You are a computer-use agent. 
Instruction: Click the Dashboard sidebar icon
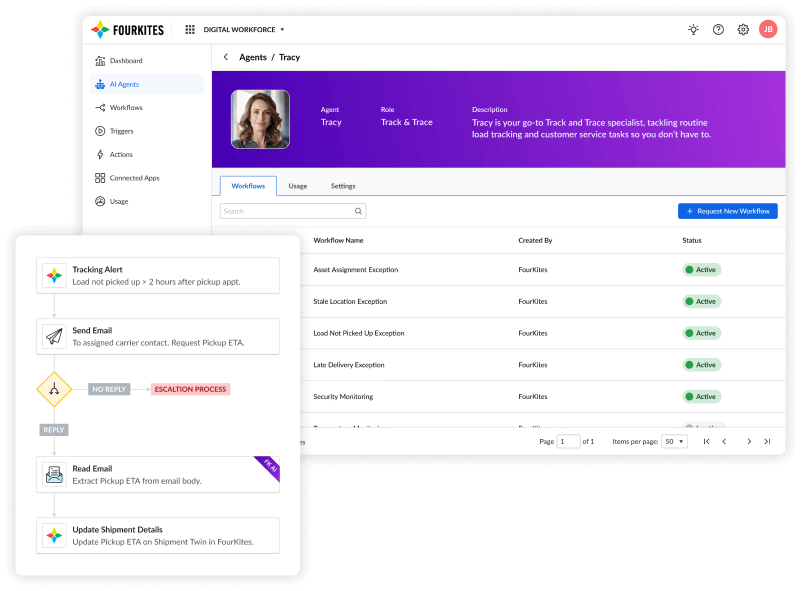pos(100,61)
